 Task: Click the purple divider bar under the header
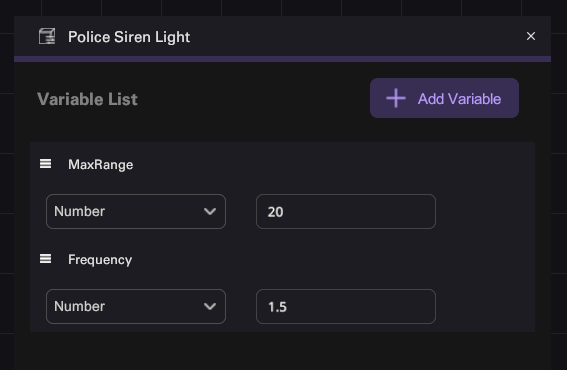tap(282, 59)
